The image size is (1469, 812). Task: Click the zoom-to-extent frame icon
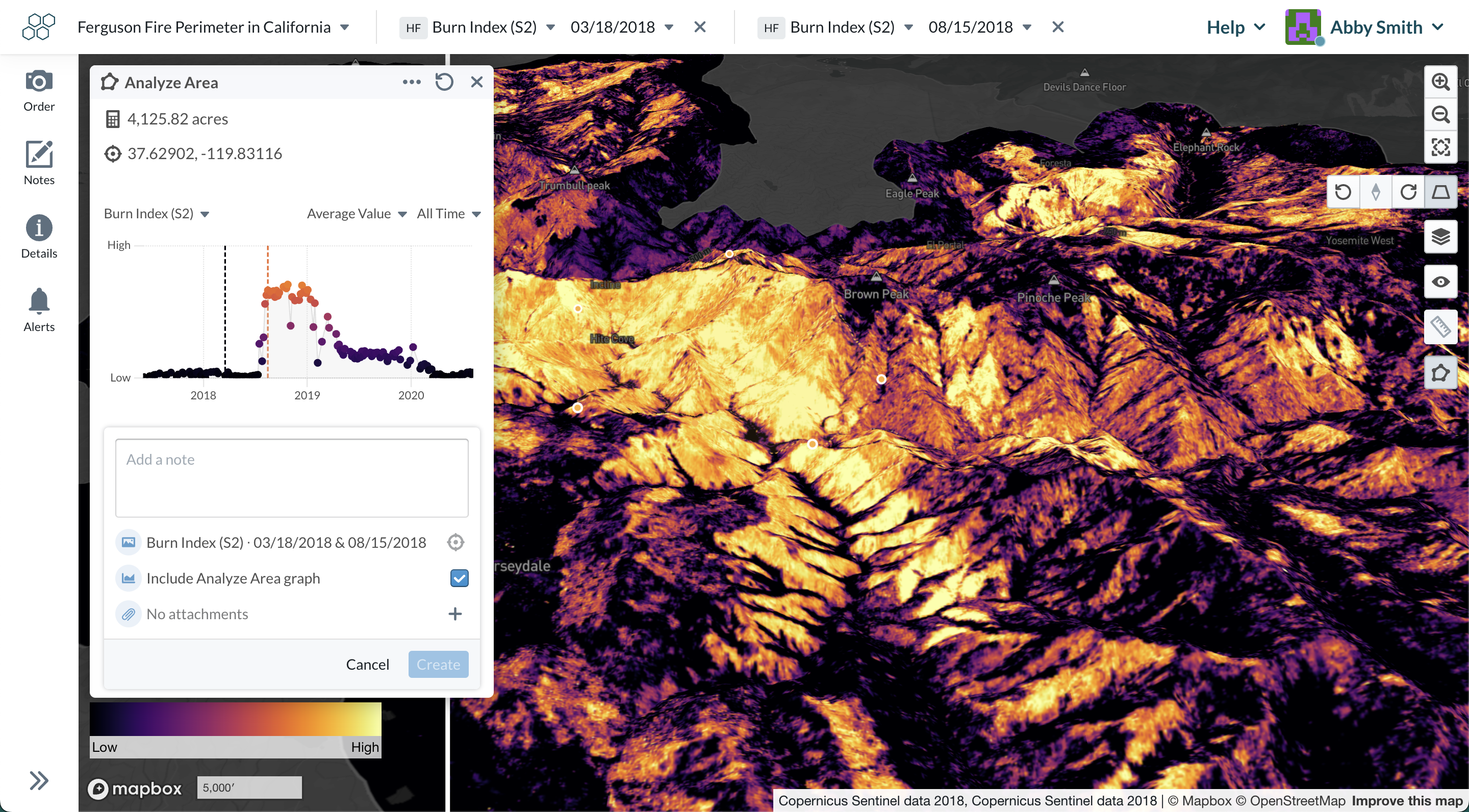coord(1440,148)
